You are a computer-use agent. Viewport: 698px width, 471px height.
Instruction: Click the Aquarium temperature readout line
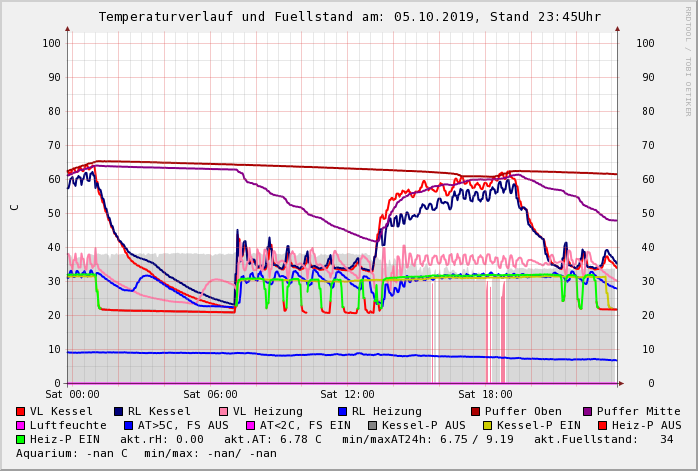pos(146,453)
